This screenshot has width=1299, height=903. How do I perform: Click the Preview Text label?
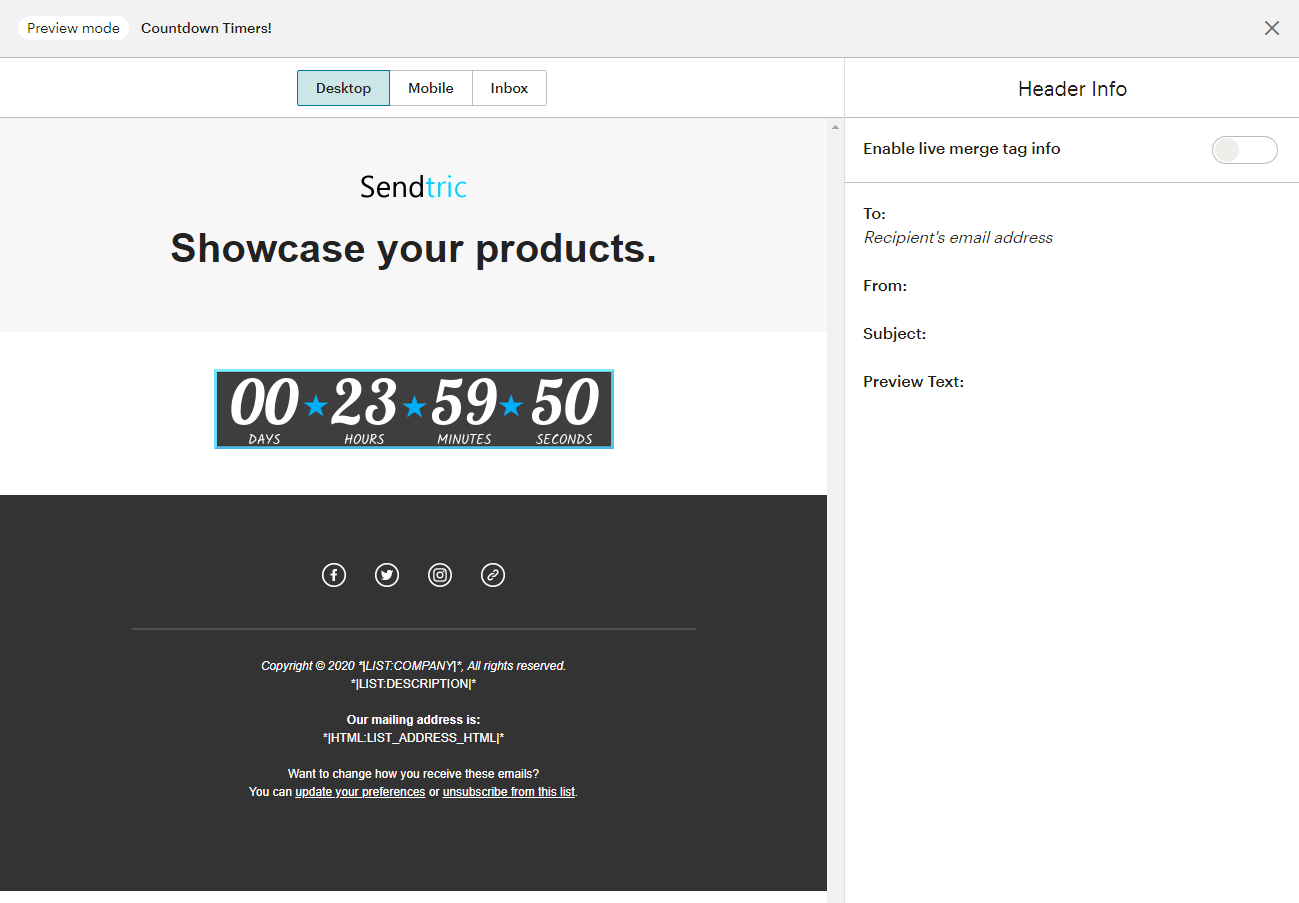[x=913, y=382]
